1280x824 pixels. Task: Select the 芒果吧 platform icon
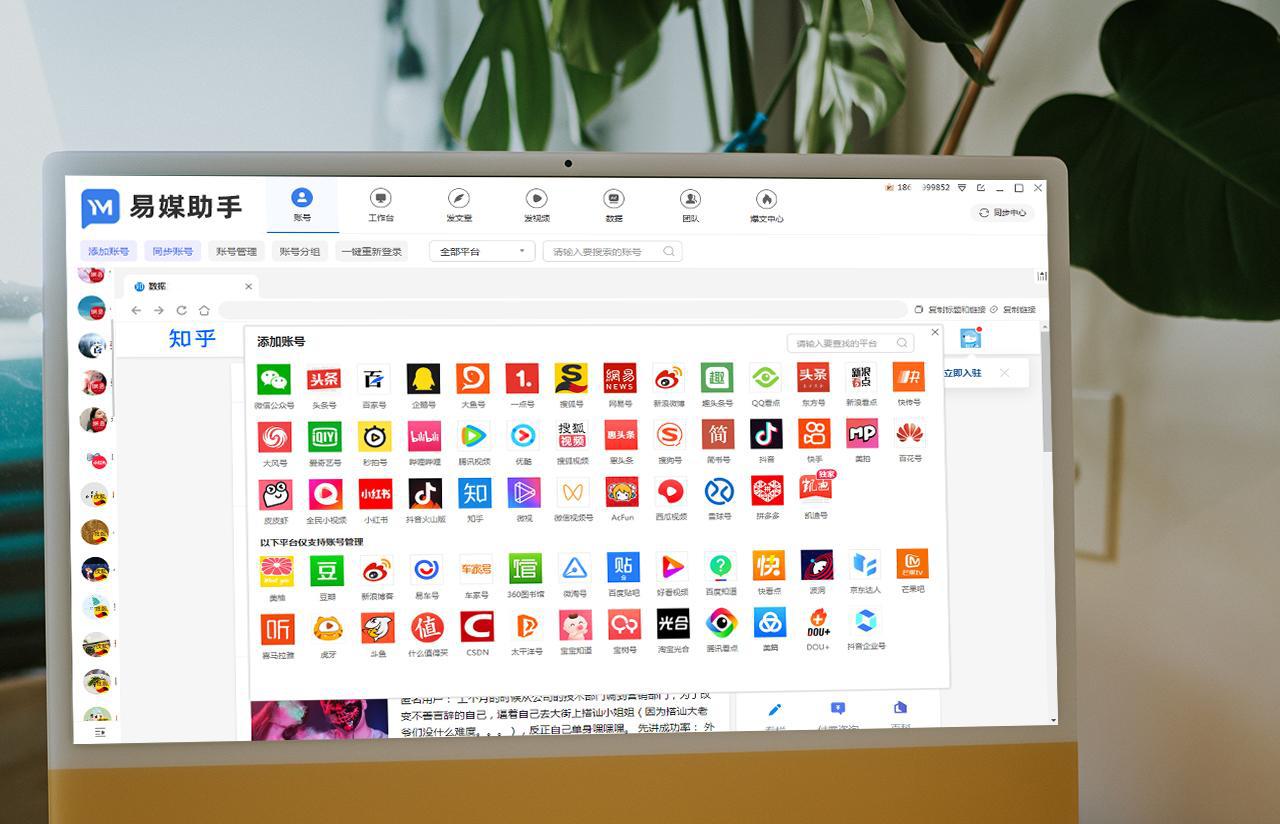912,564
